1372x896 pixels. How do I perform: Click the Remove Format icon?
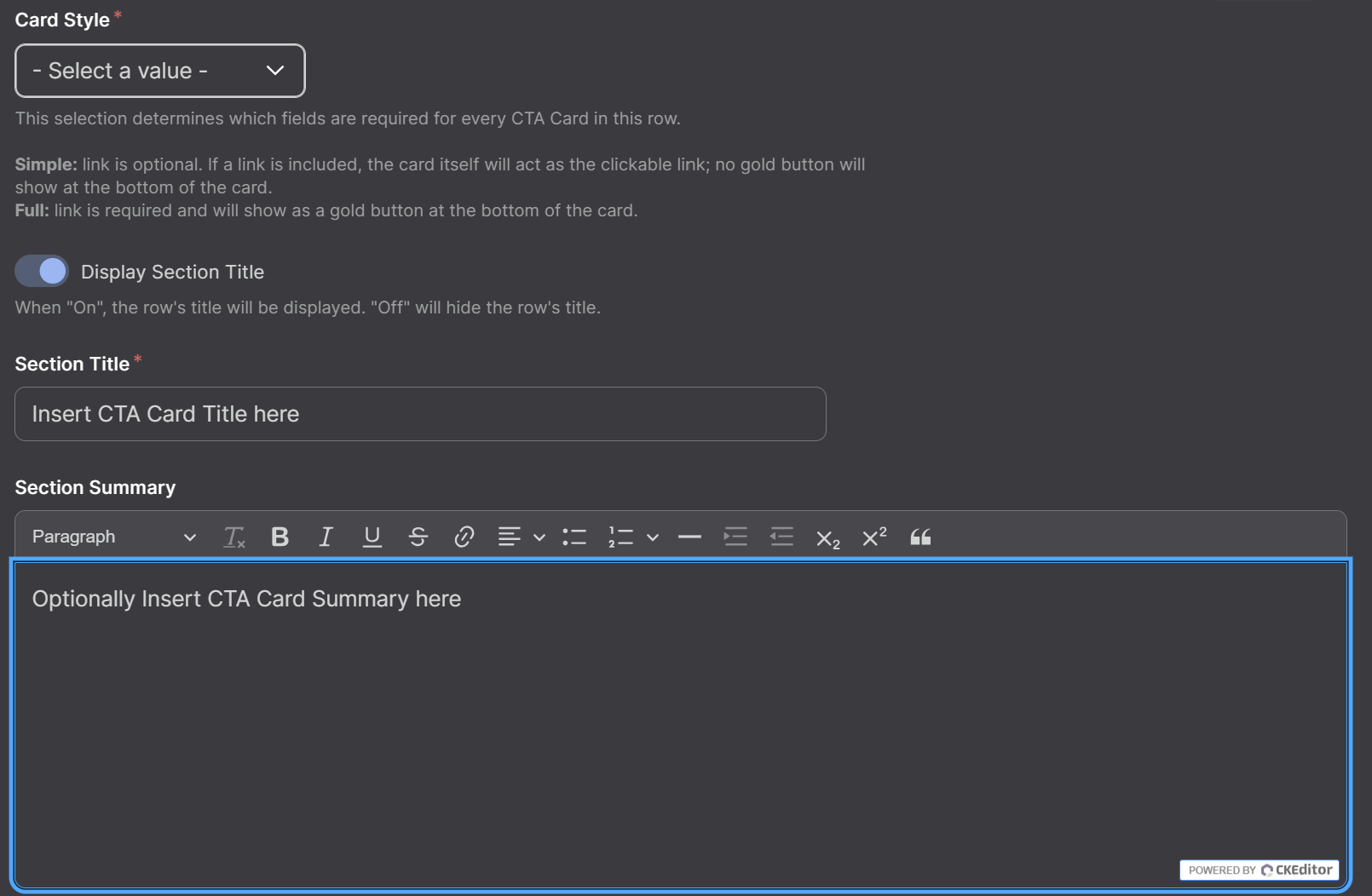click(233, 537)
